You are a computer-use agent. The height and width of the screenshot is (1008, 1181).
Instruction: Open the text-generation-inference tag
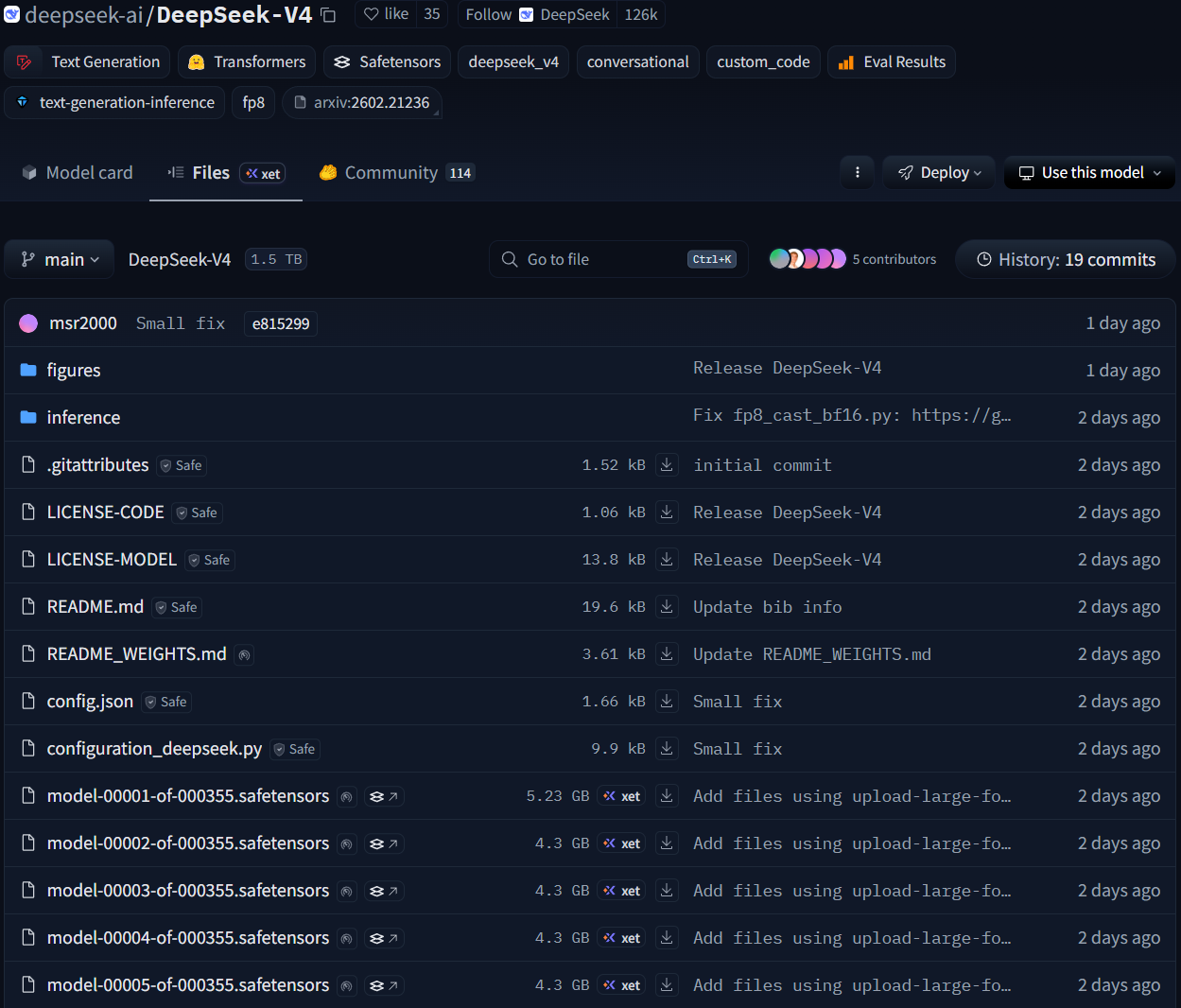pyautogui.click(x=114, y=102)
